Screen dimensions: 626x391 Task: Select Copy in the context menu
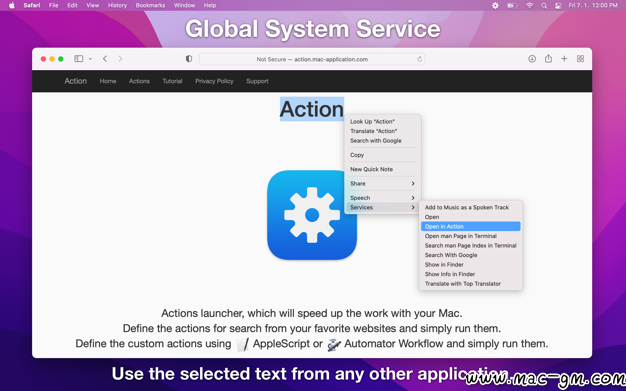point(382,155)
